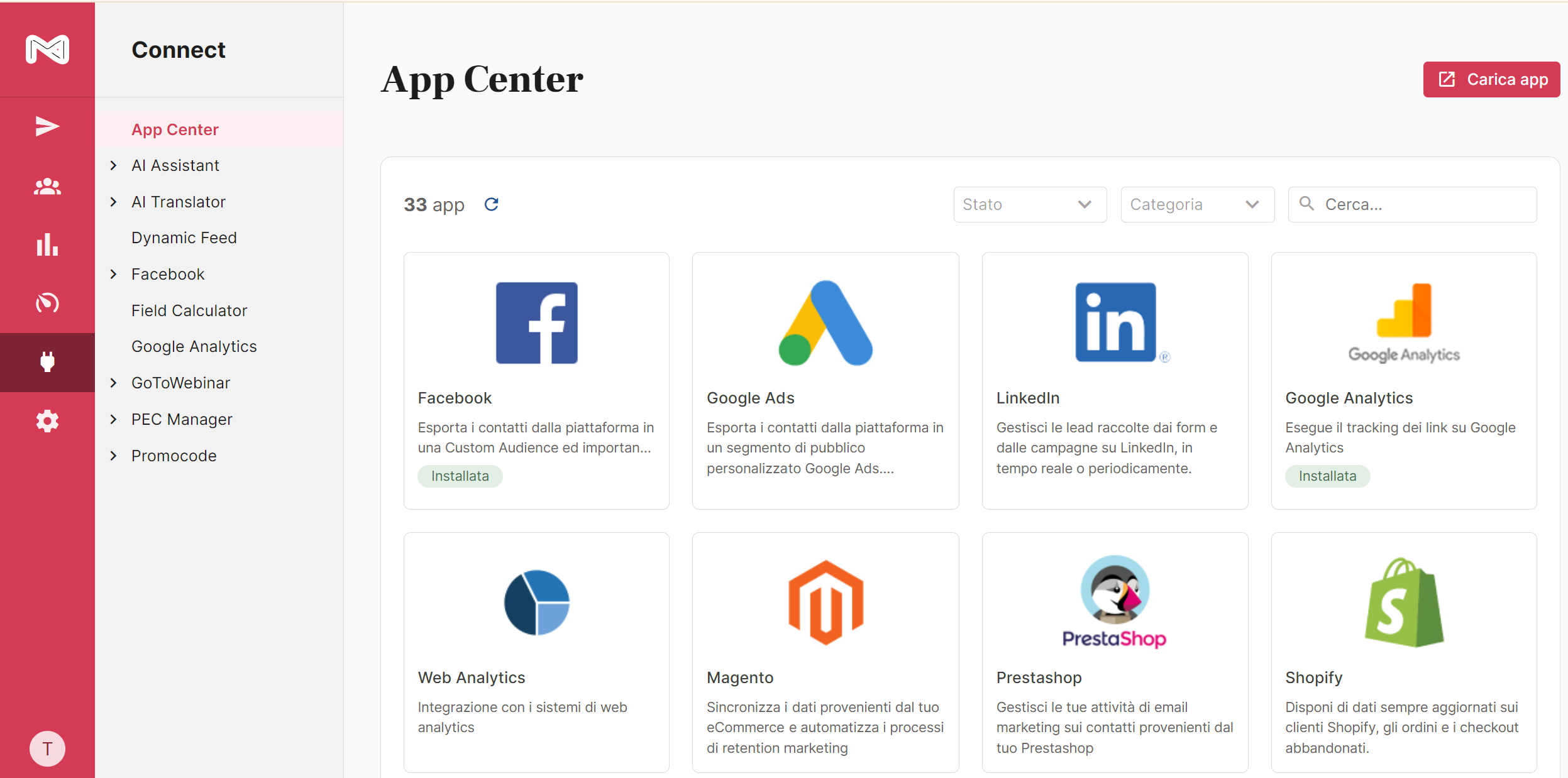Viewport: 1568px width, 778px height.
Task: Open the LinkedIn app card
Action: [1115, 381]
